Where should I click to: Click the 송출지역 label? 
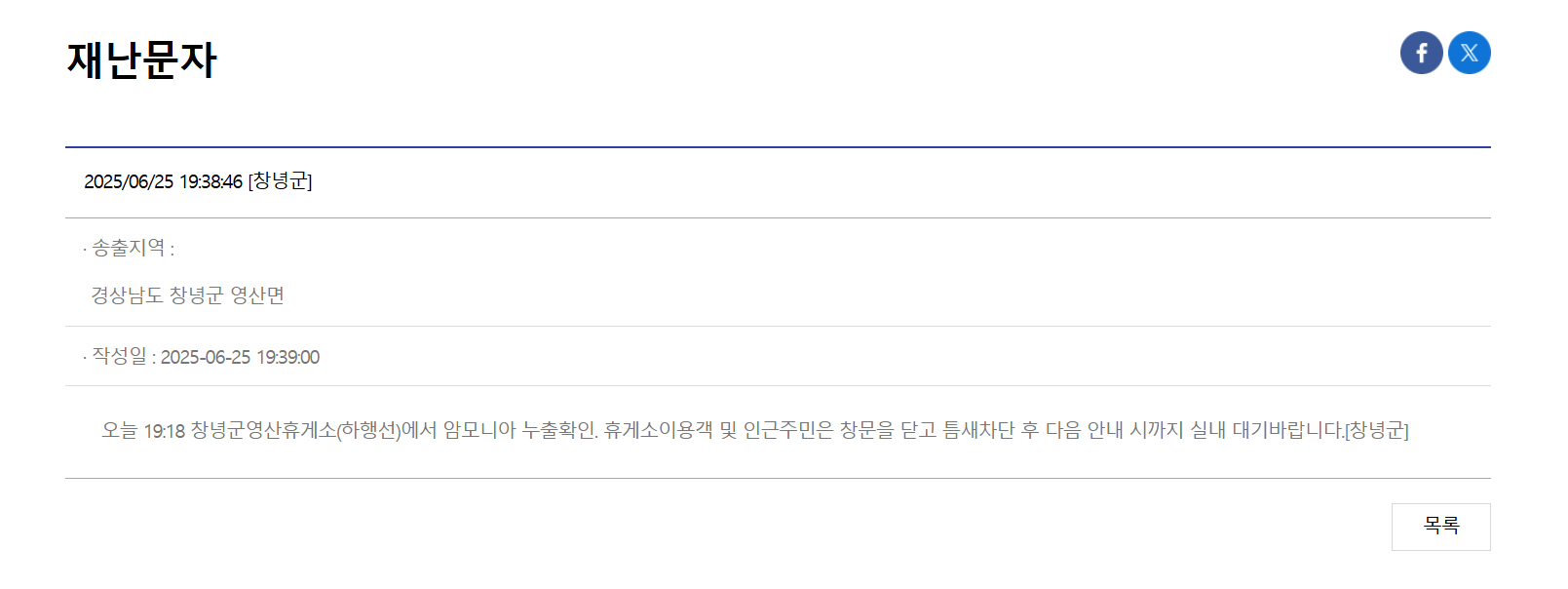129,249
